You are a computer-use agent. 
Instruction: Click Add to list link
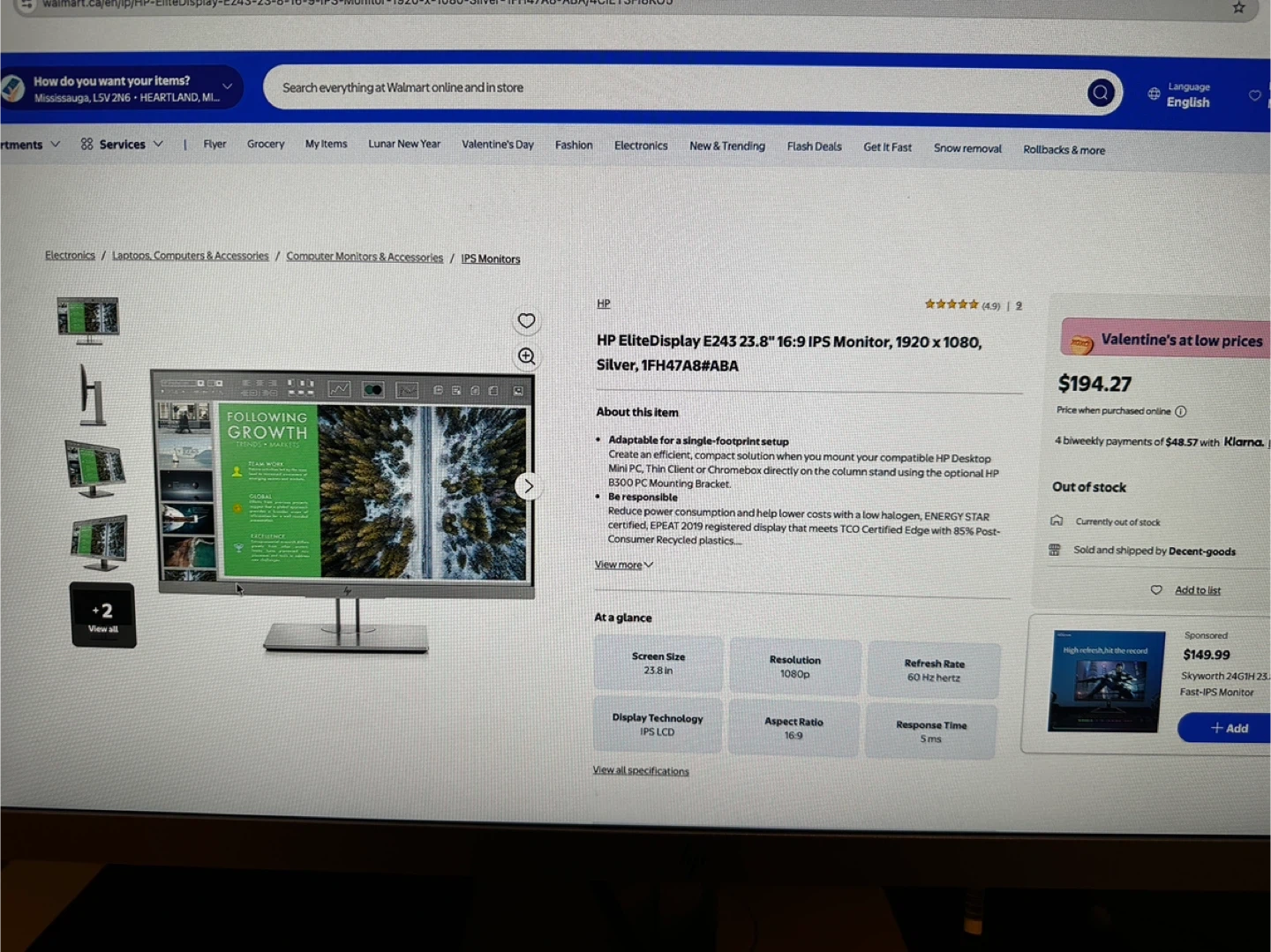[x=1197, y=590]
